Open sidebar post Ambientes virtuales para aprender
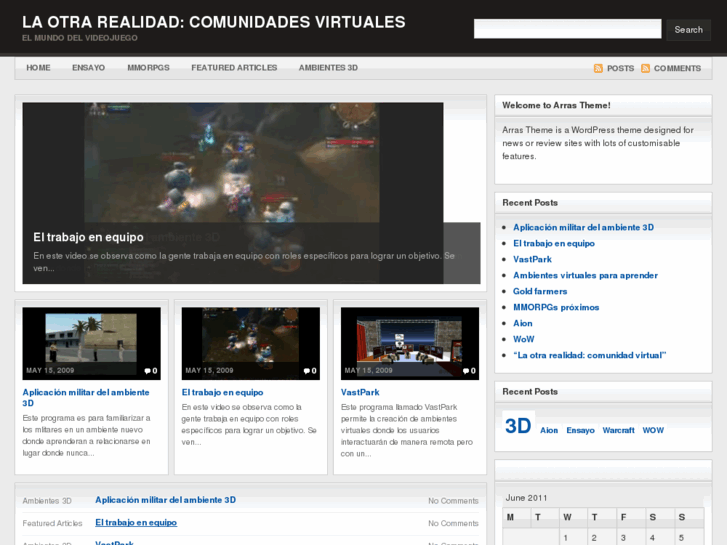 click(x=585, y=275)
